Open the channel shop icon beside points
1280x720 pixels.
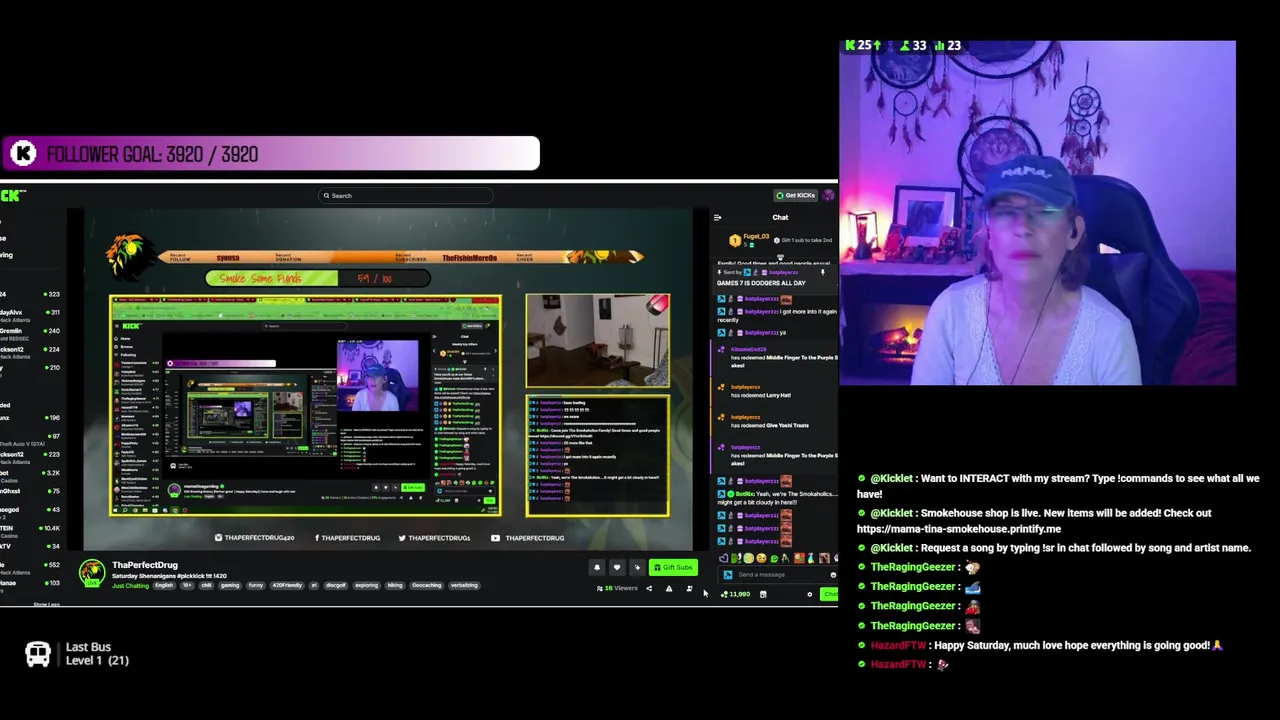point(763,594)
